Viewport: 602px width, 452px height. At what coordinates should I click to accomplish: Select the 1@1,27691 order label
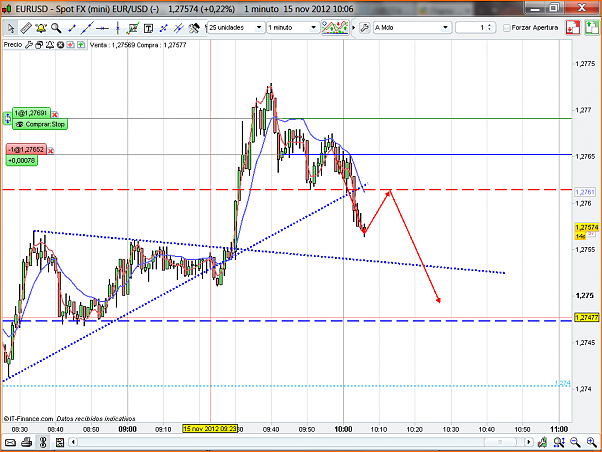click(x=31, y=113)
